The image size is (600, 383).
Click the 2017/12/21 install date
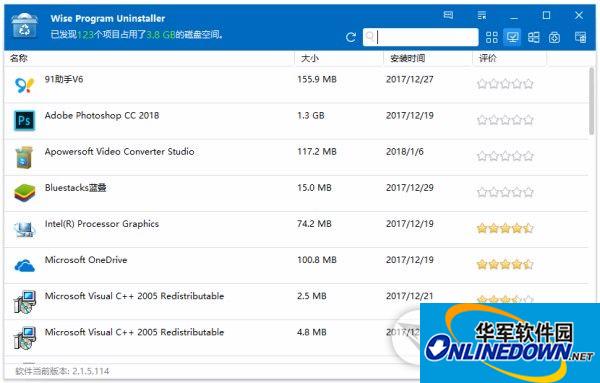coord(410,296)
